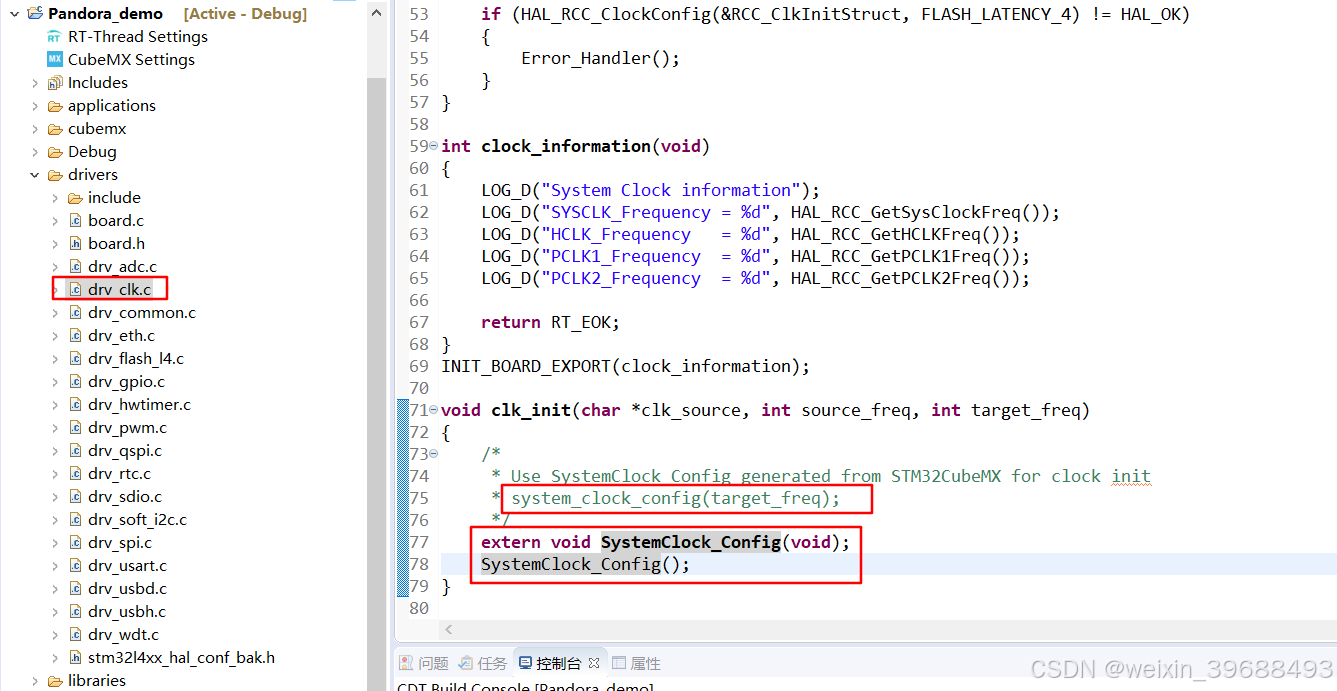Select the 控制台 (Console) tab
Viewport: 1337px width, 691px height.
[x=559, y=663]
